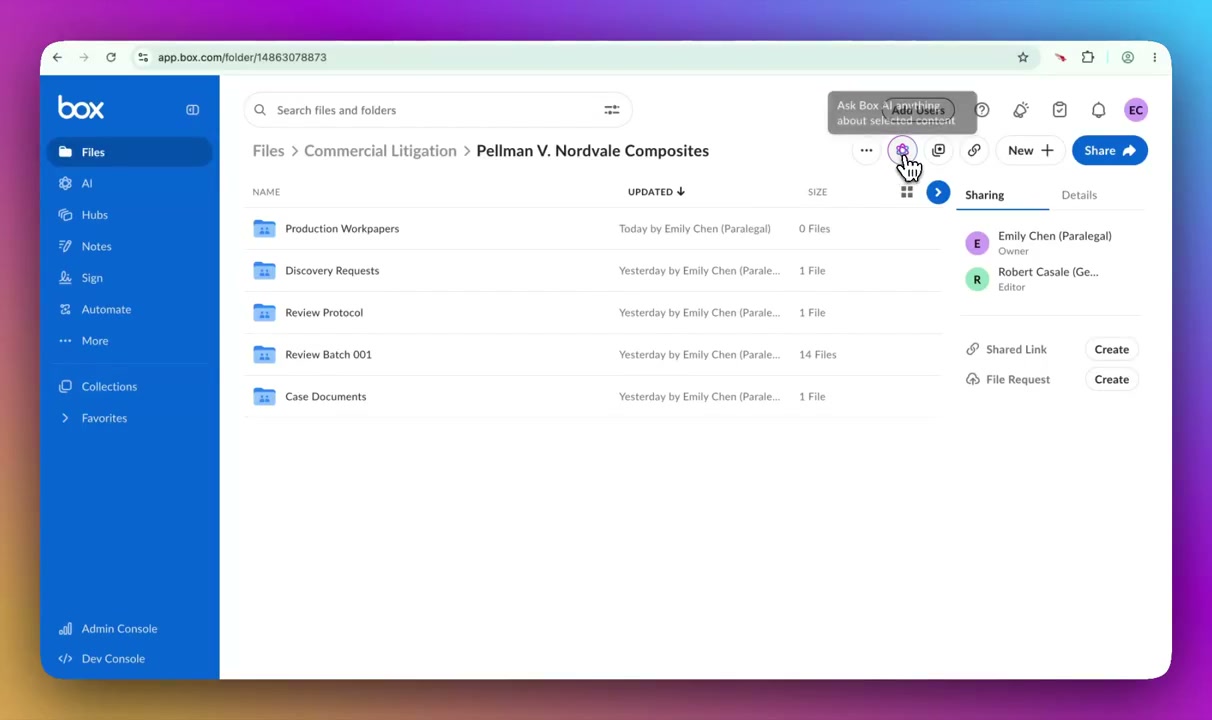Sort by the UPDATED column
This screenshot has height=720, width=1212.
(x=656, y=192)
